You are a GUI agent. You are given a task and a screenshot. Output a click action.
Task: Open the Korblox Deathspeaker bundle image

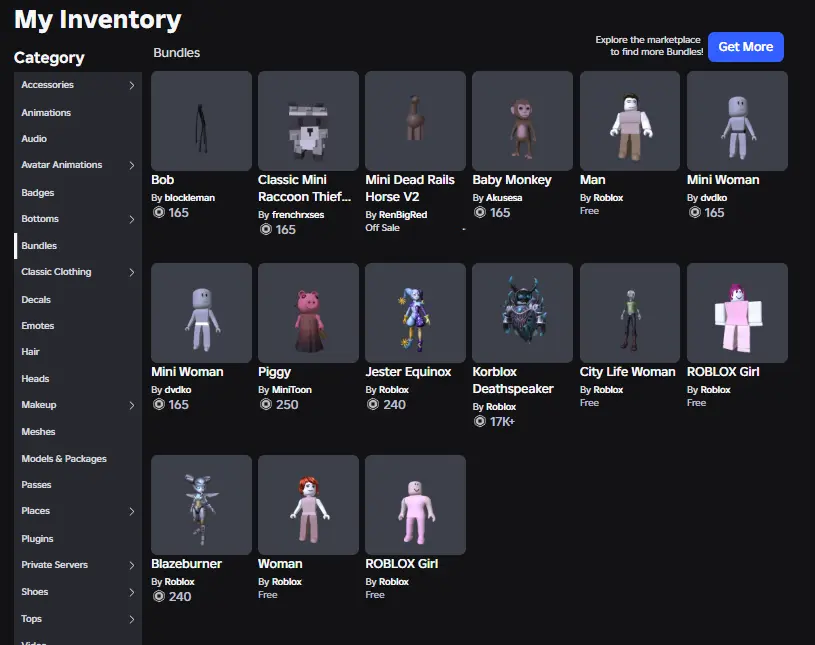(x=522, y=313)
